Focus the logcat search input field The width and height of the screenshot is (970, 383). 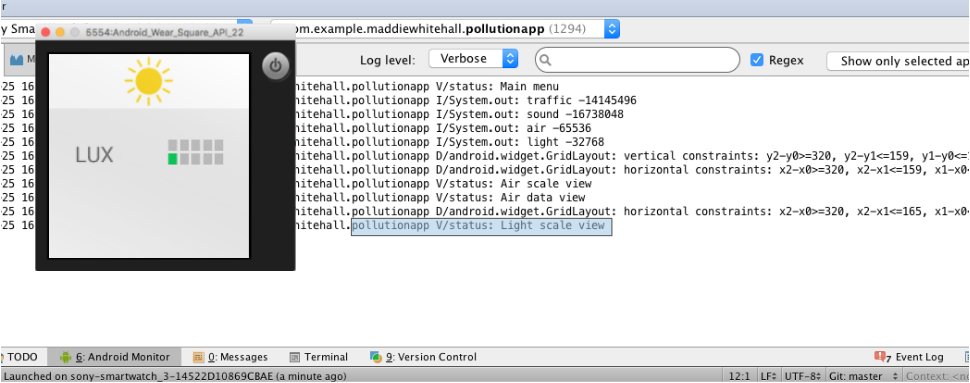click(x=638, y=60)
